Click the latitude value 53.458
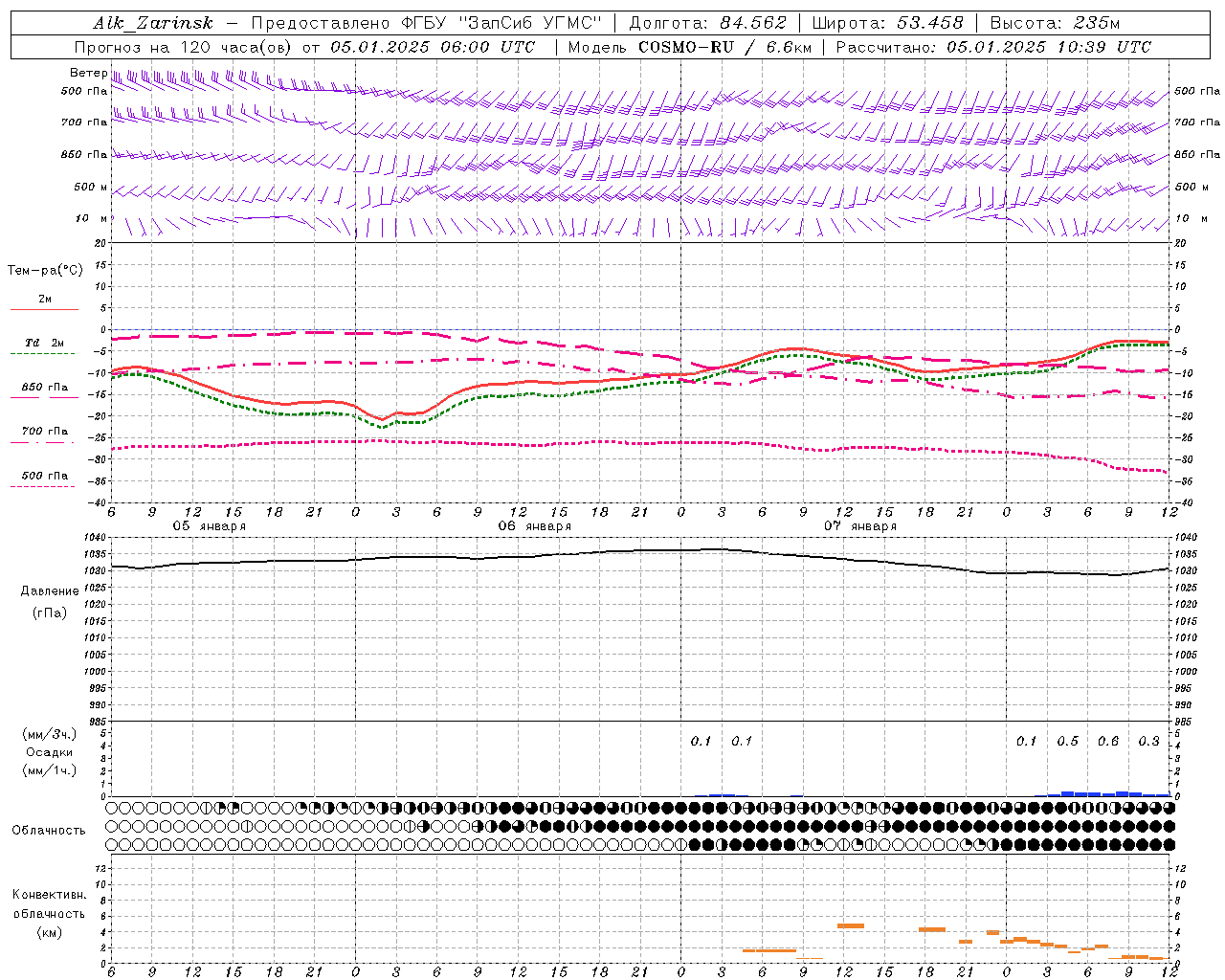1225x980 pixels. (x=930, y=23)
